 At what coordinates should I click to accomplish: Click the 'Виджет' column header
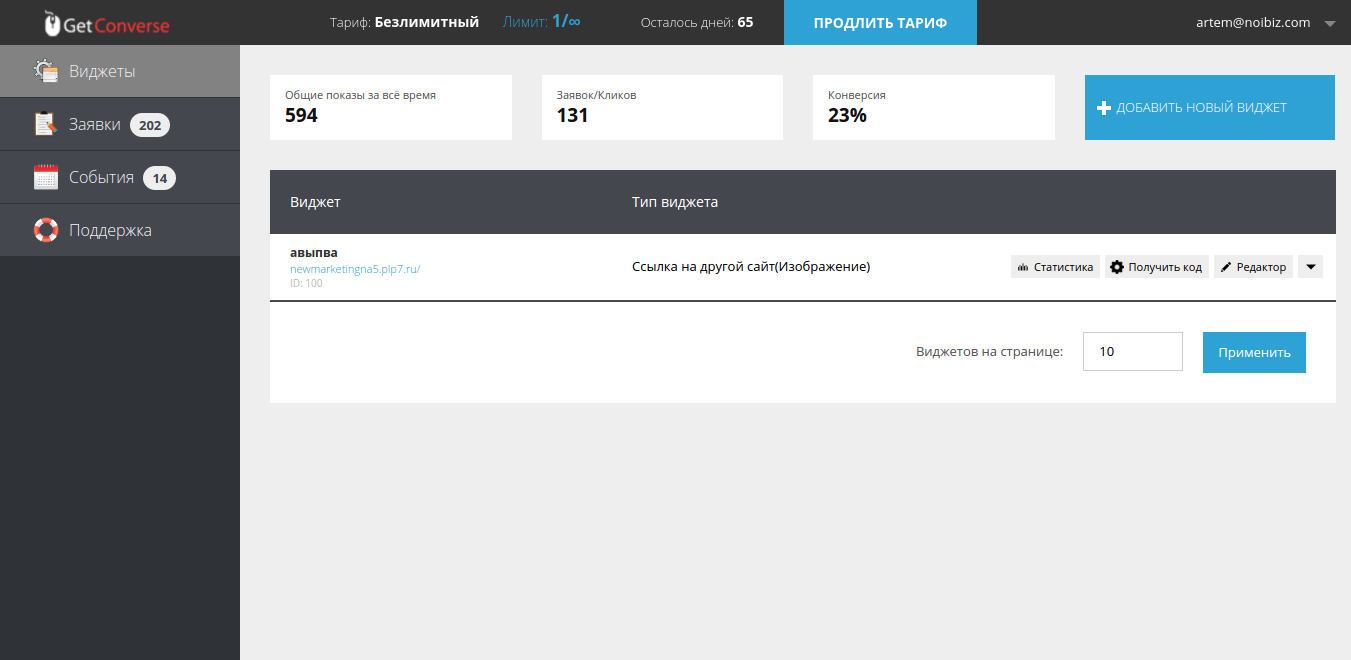(315, 202)
